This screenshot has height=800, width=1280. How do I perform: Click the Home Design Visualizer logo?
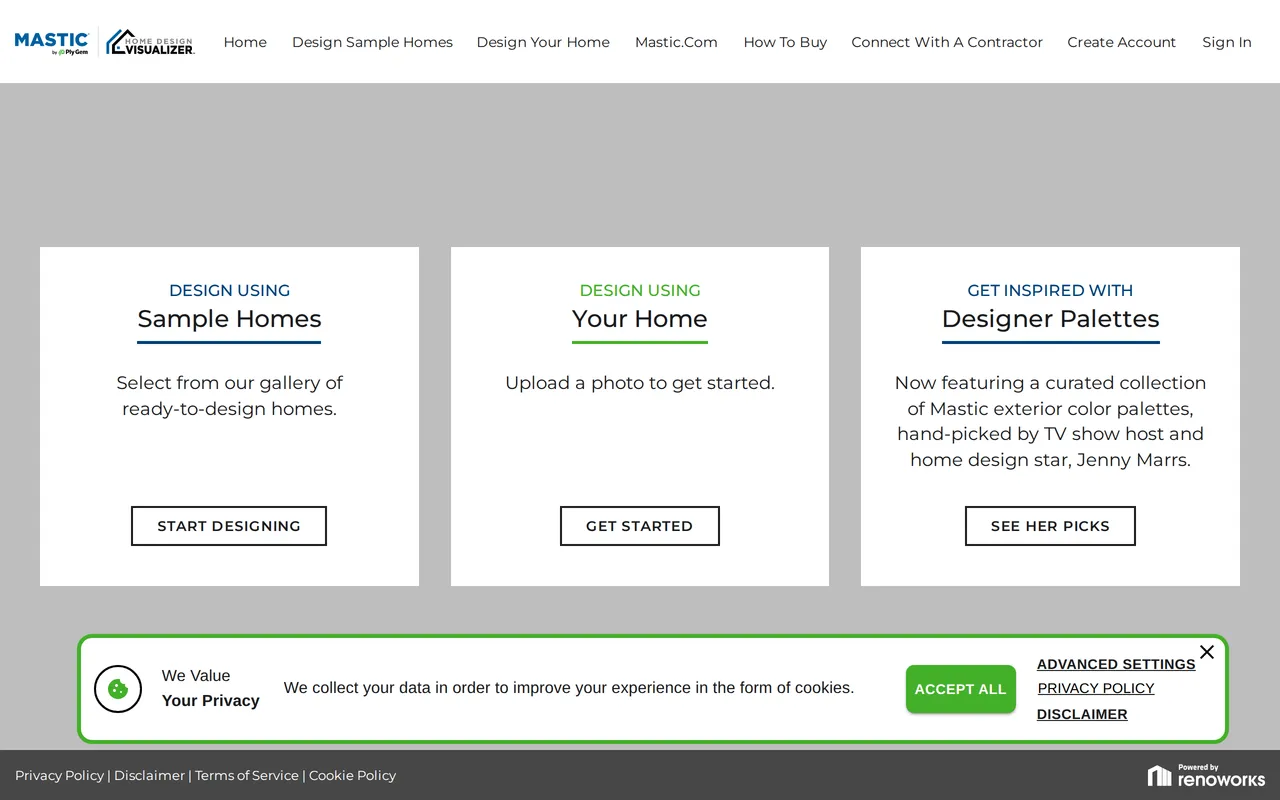point(150,42)
